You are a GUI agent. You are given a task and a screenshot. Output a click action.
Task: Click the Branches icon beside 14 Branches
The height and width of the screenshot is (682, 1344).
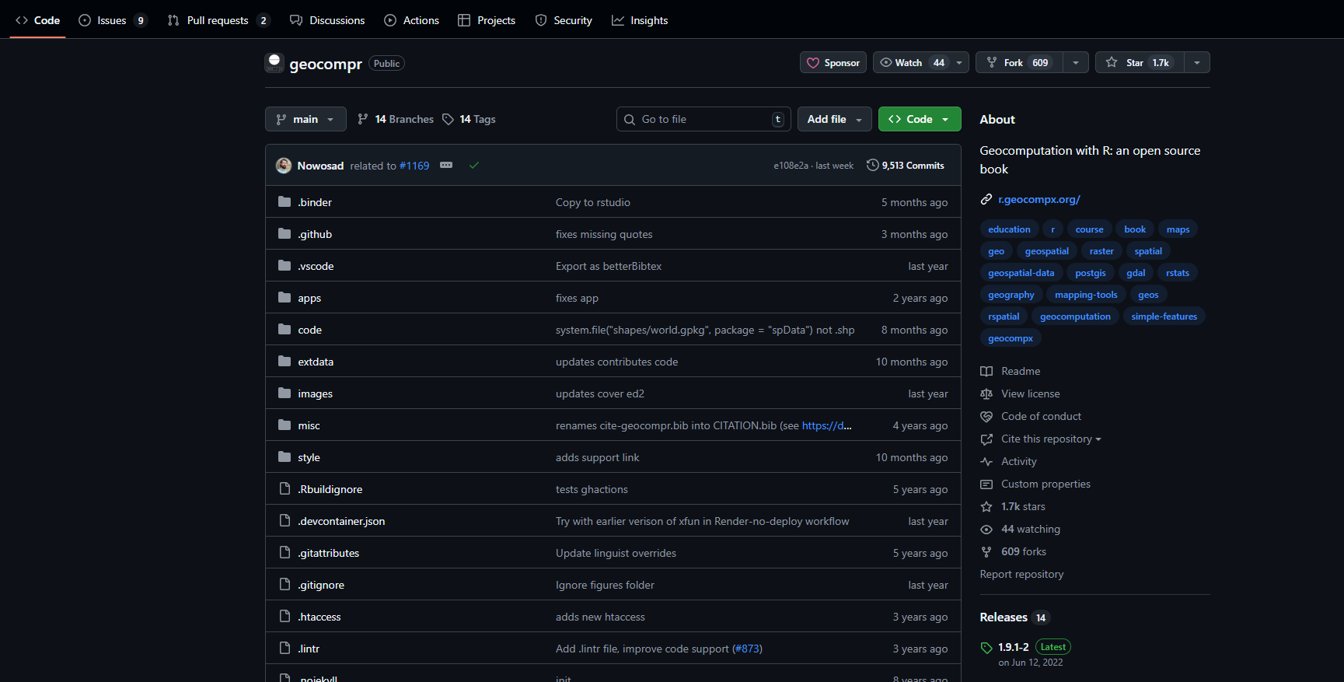[363, 119]
